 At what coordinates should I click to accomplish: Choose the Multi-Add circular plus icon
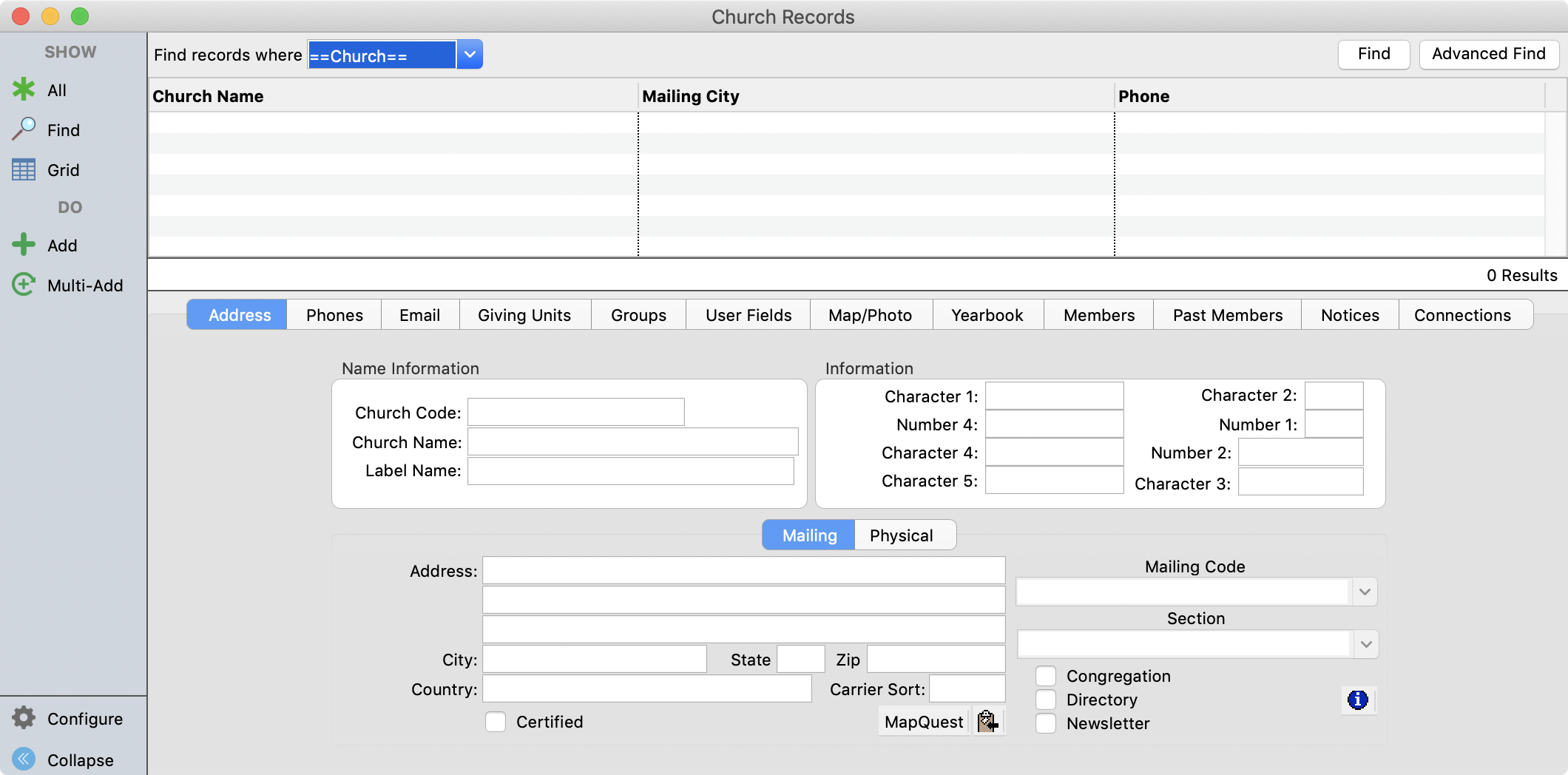point(24,285)
